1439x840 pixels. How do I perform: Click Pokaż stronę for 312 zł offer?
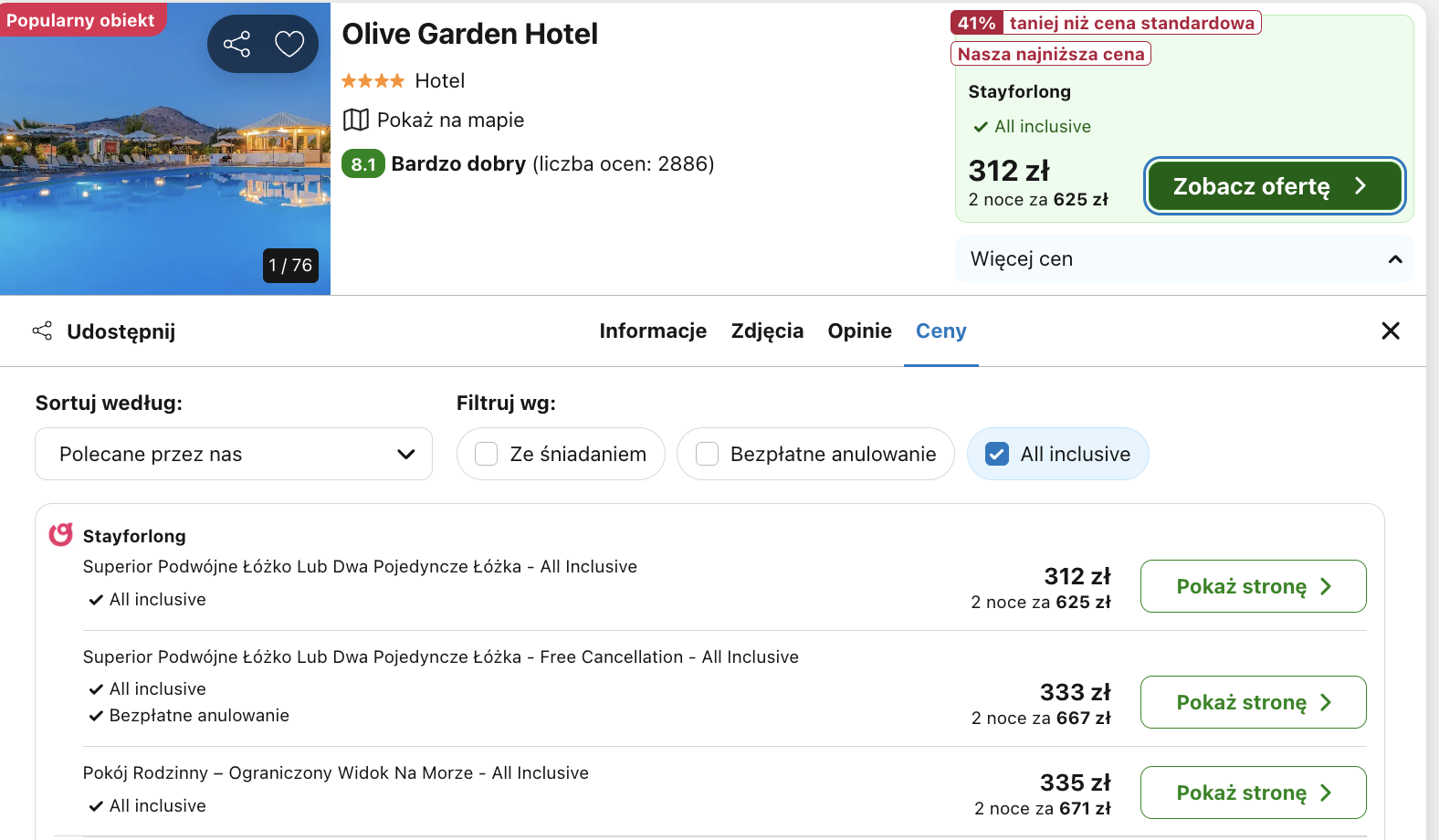[x=1253, y=586]
